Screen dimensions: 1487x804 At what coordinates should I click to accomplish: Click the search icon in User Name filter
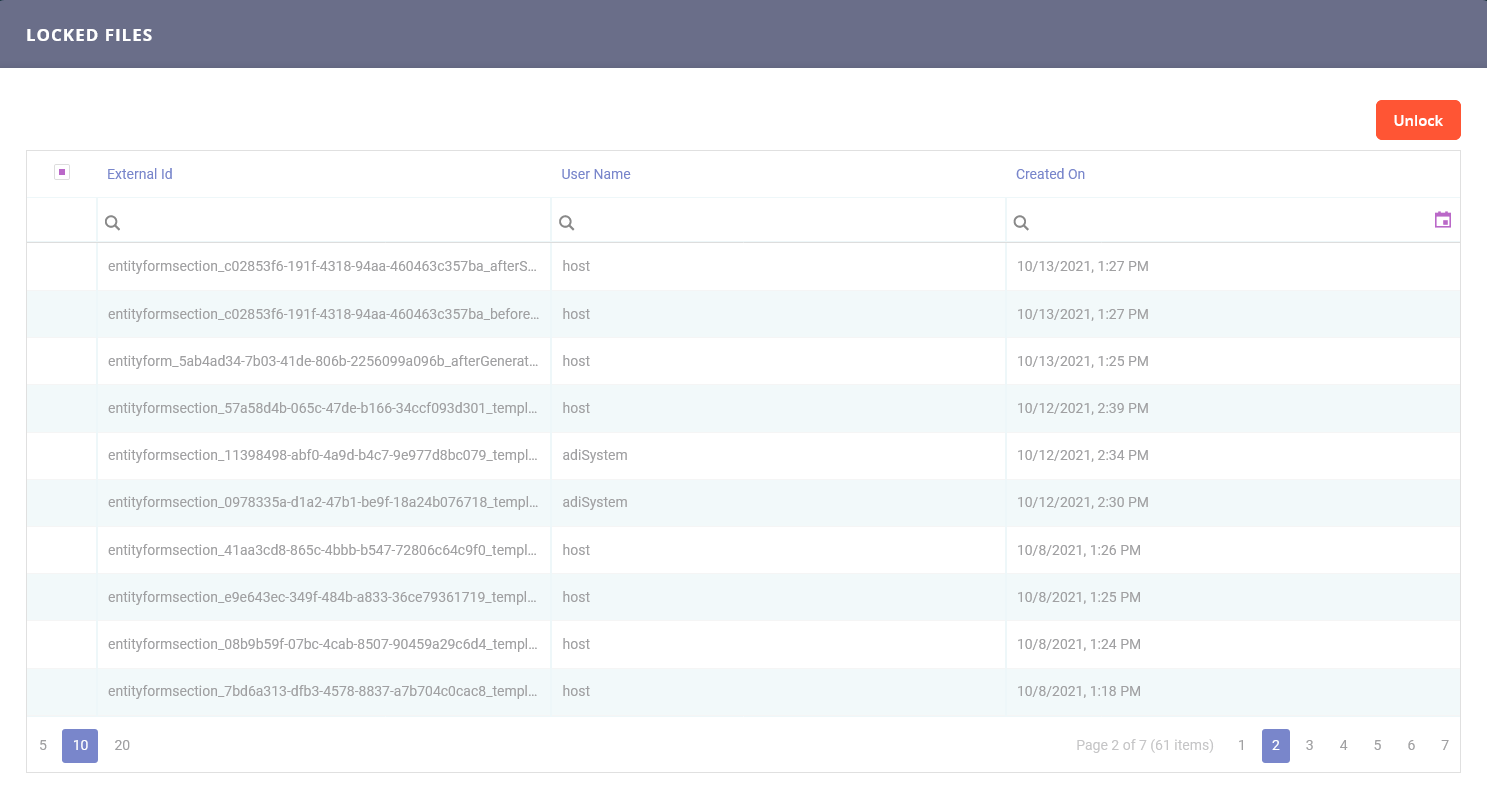[x=567, y=223]
